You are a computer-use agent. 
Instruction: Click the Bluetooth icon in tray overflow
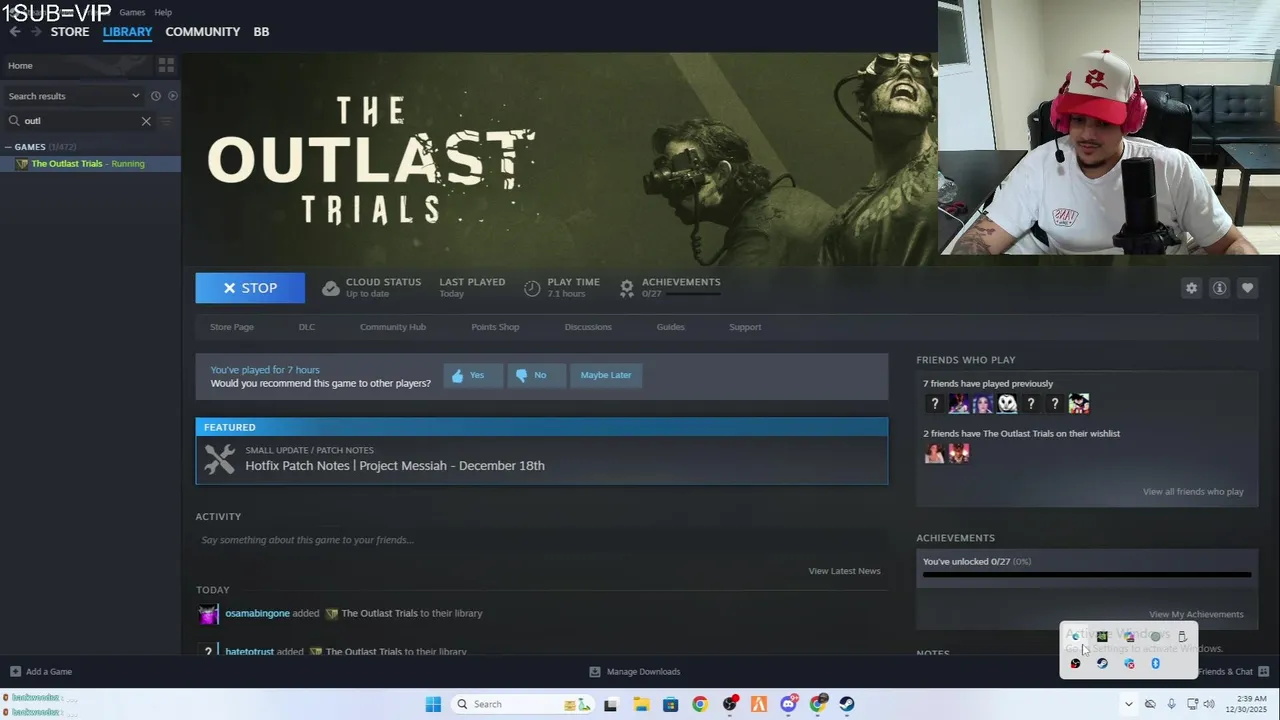coord(1155,663)
